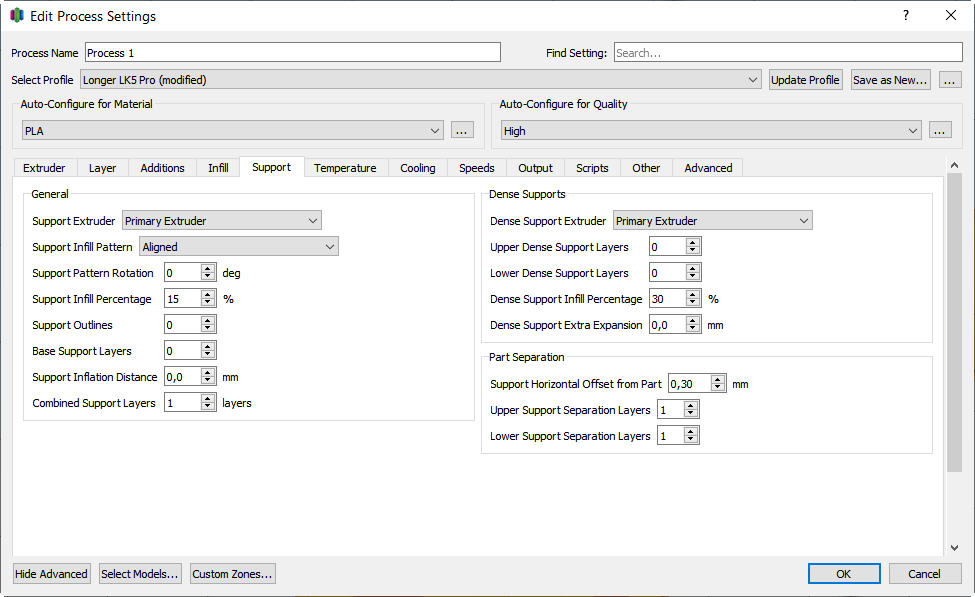975x597 pixels.
Task: Click the Find Setting search field
Action: (x=788, y=52)
